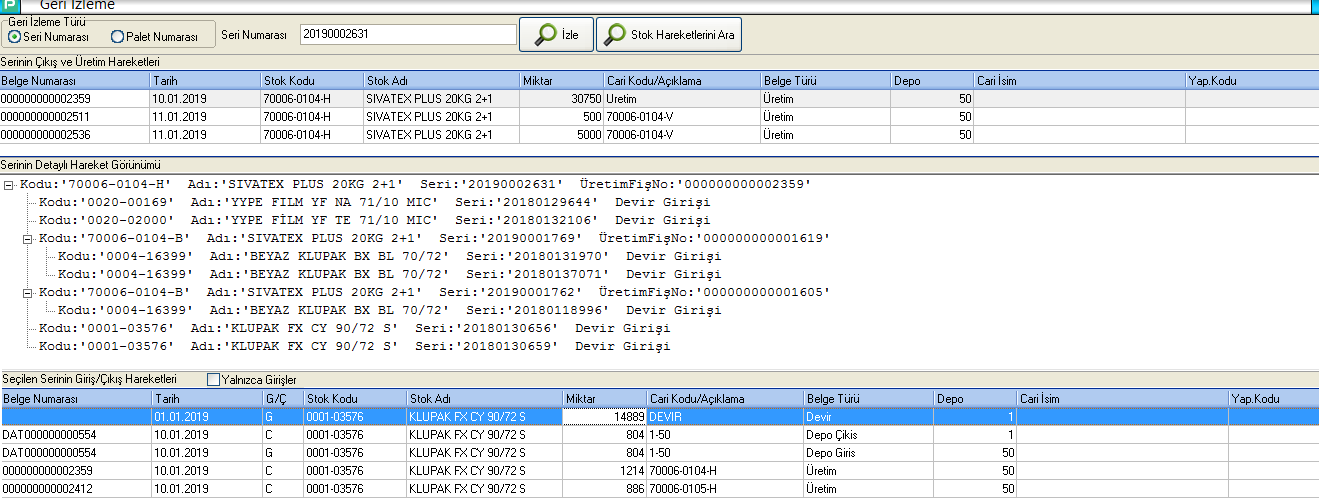This screenshot has width=1319, height=498.
Task: Collapse the 70006-0104-B node with serial 20190001762
Action: point(28,292)
